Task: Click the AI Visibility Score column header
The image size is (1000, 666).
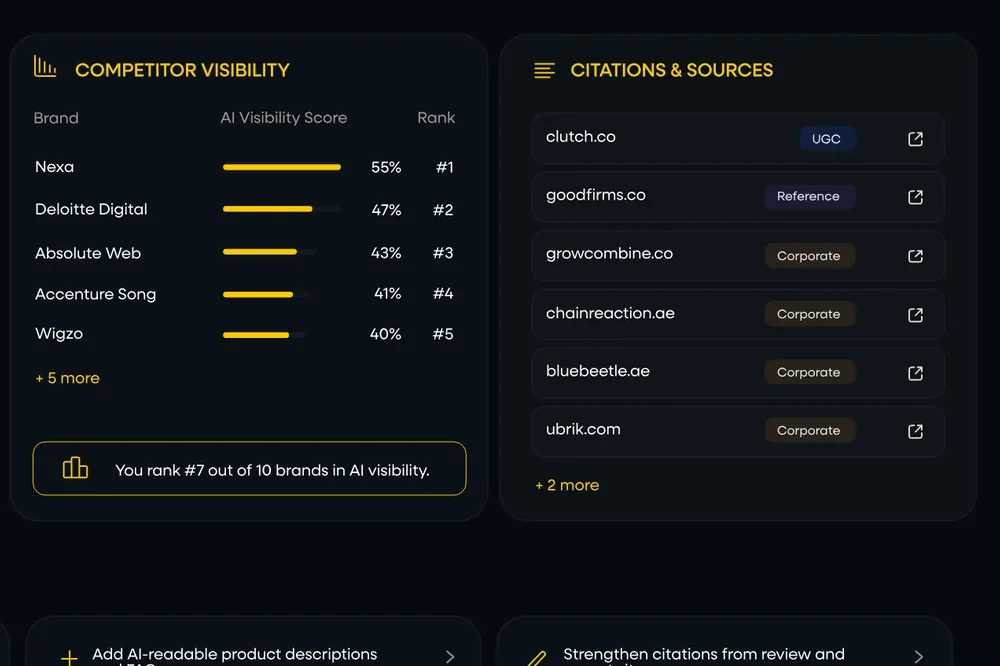Action: coord(284,117)
